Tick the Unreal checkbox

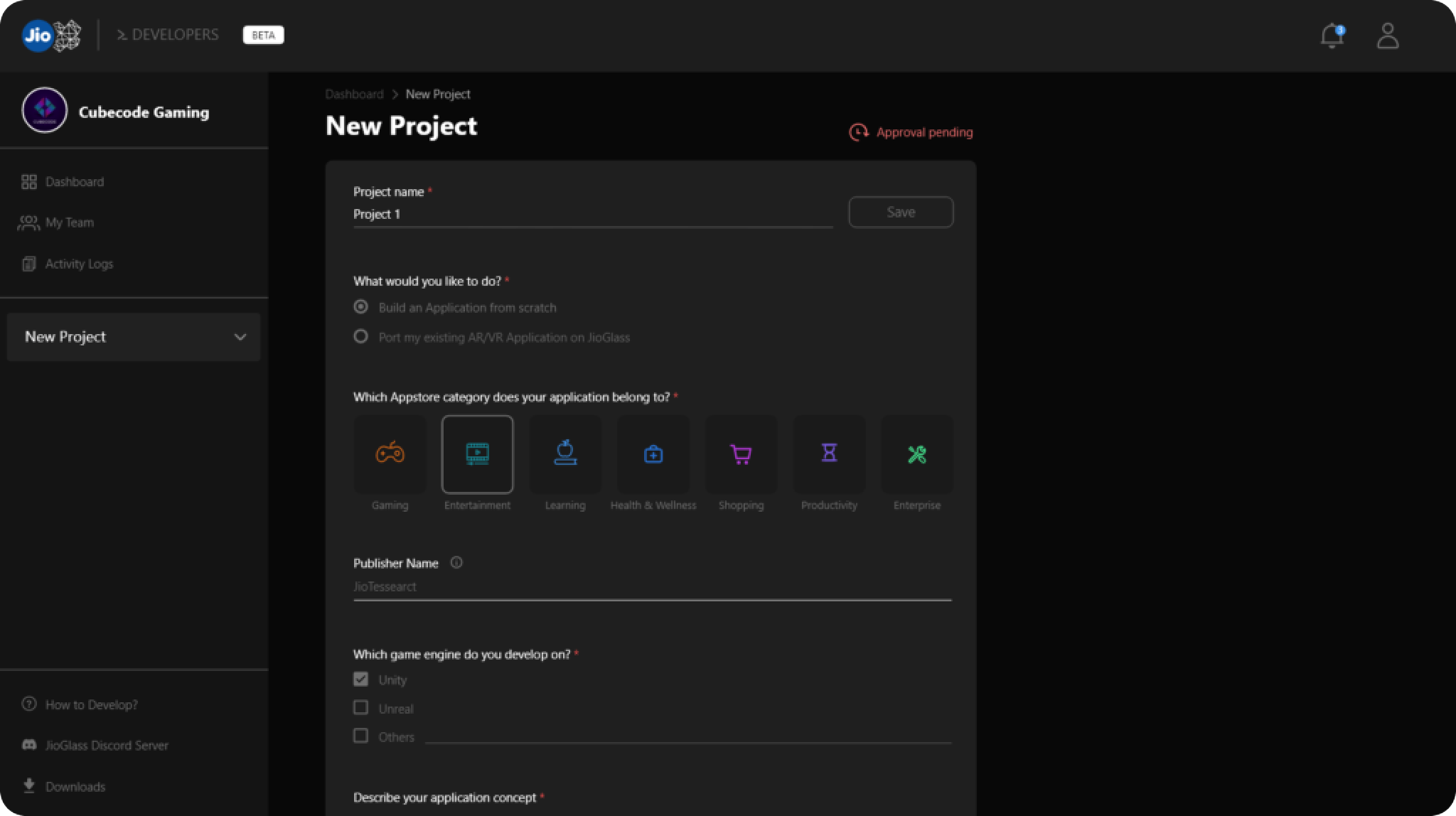pyautogui.click(x=360, y=707)
